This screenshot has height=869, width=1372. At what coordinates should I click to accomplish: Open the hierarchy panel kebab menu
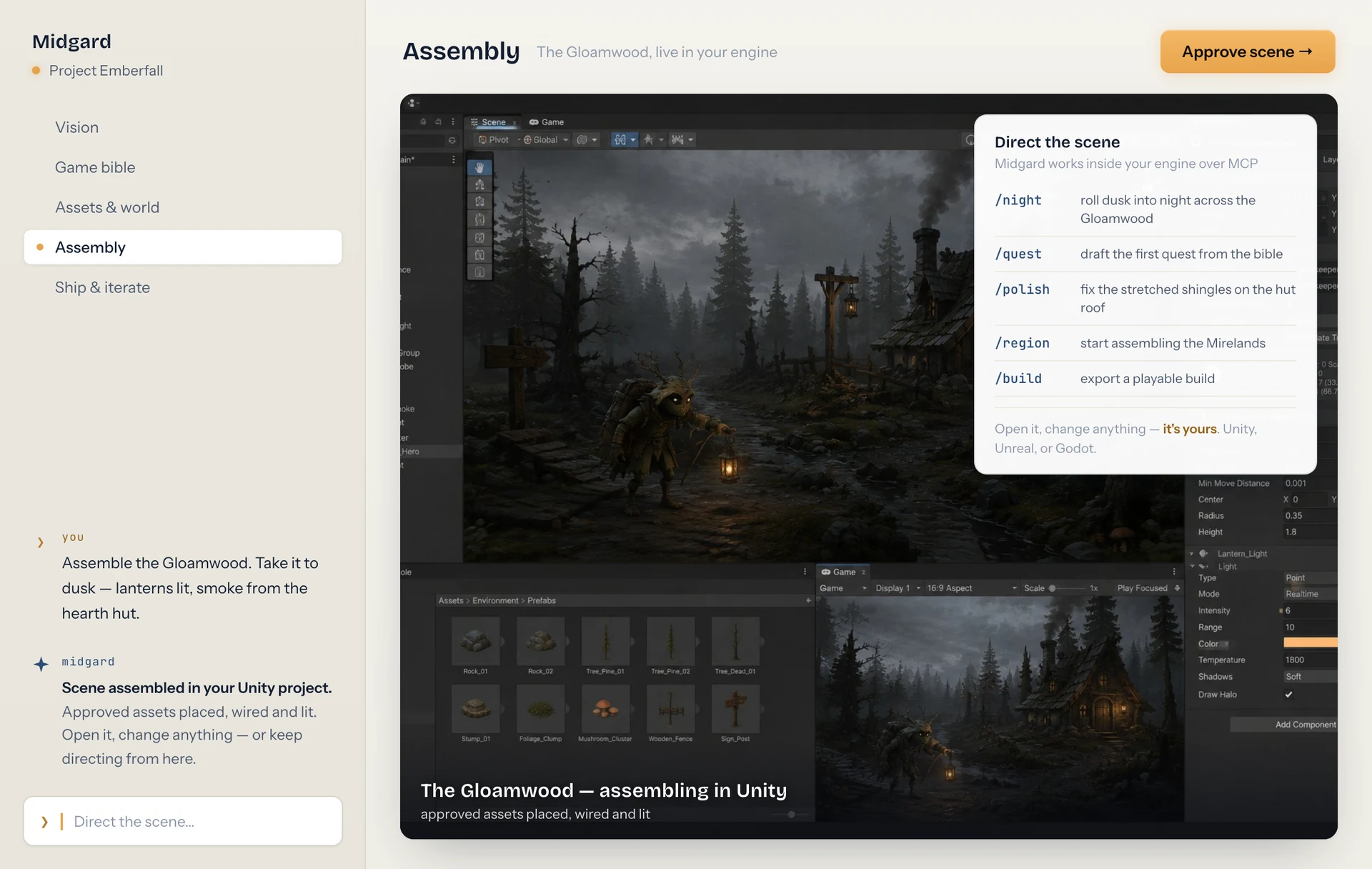coord(452,122)
